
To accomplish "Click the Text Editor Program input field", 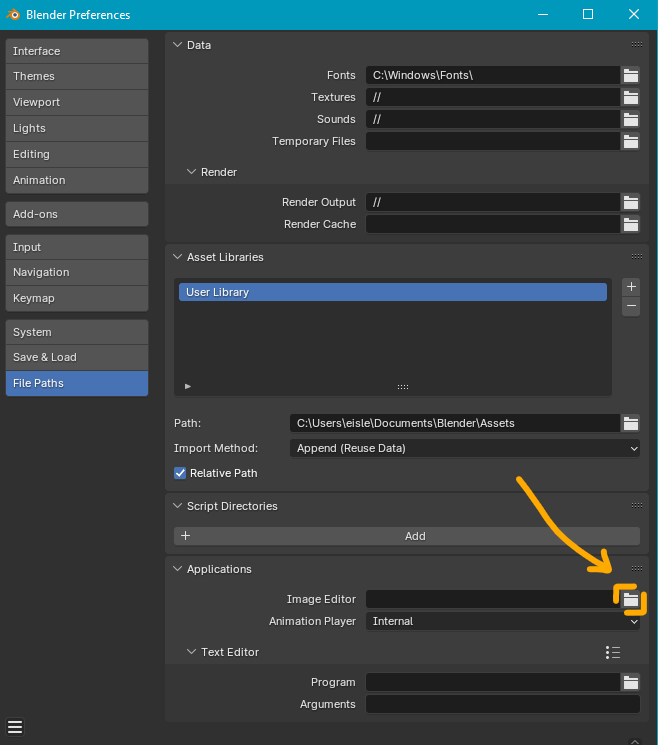I will tap(492, 682).
